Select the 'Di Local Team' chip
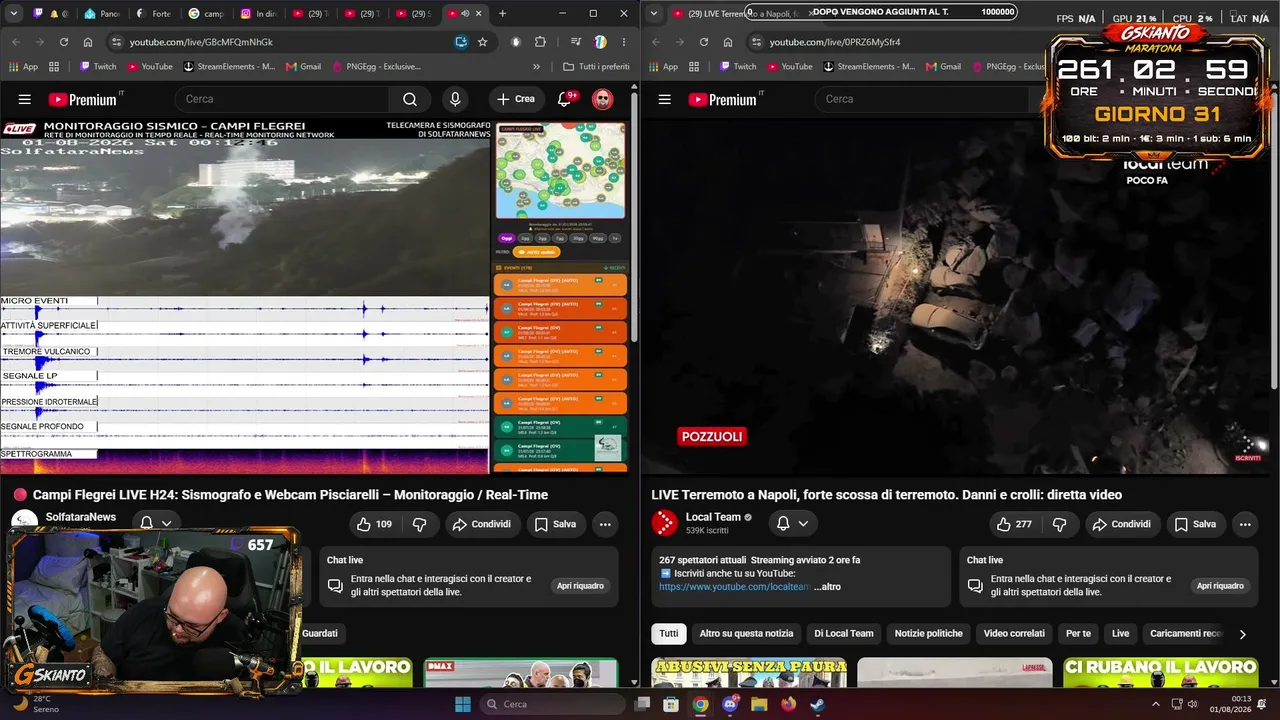 (x=844, y=634)
